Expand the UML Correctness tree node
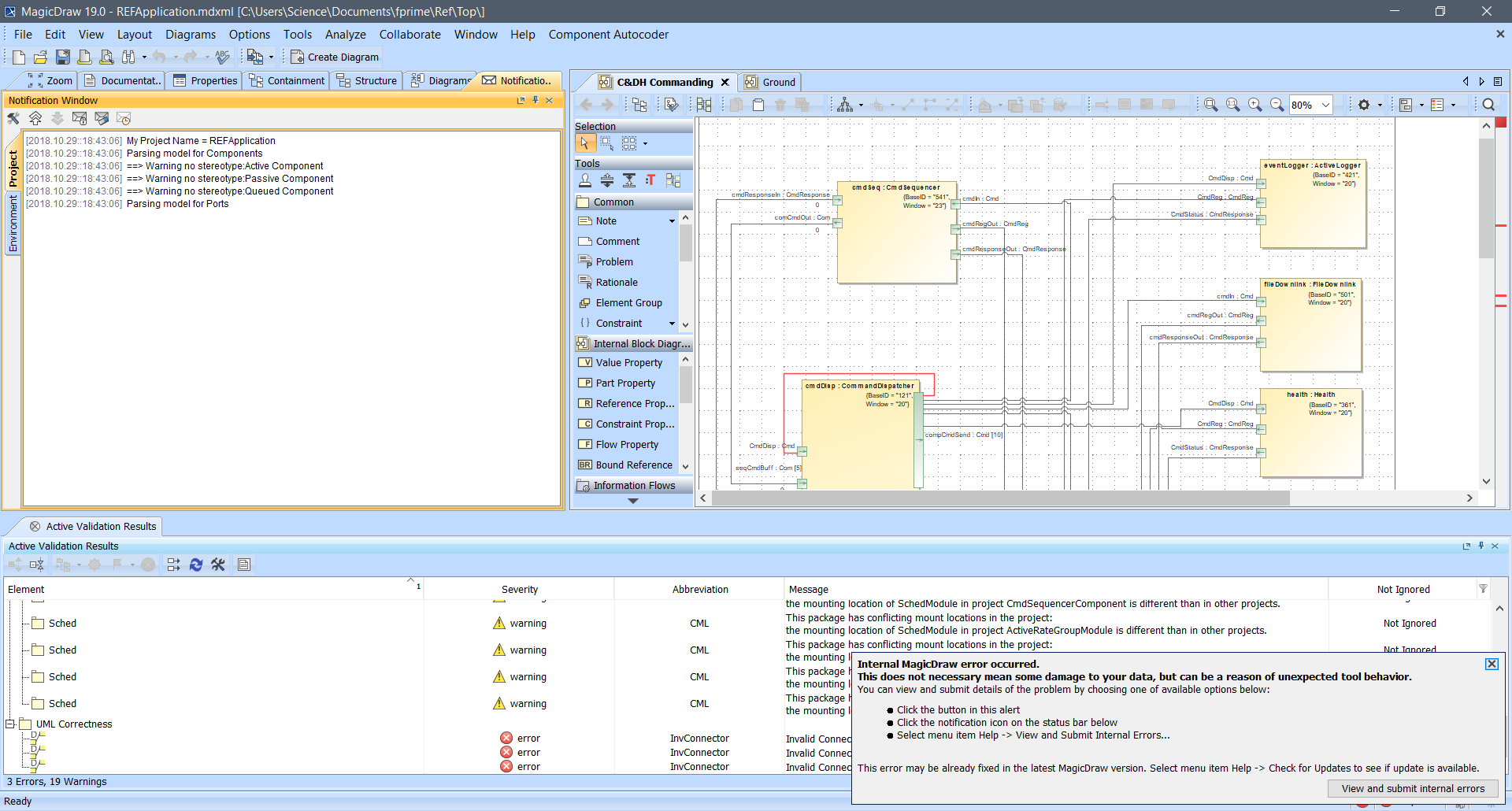 [x=8, y=724]
